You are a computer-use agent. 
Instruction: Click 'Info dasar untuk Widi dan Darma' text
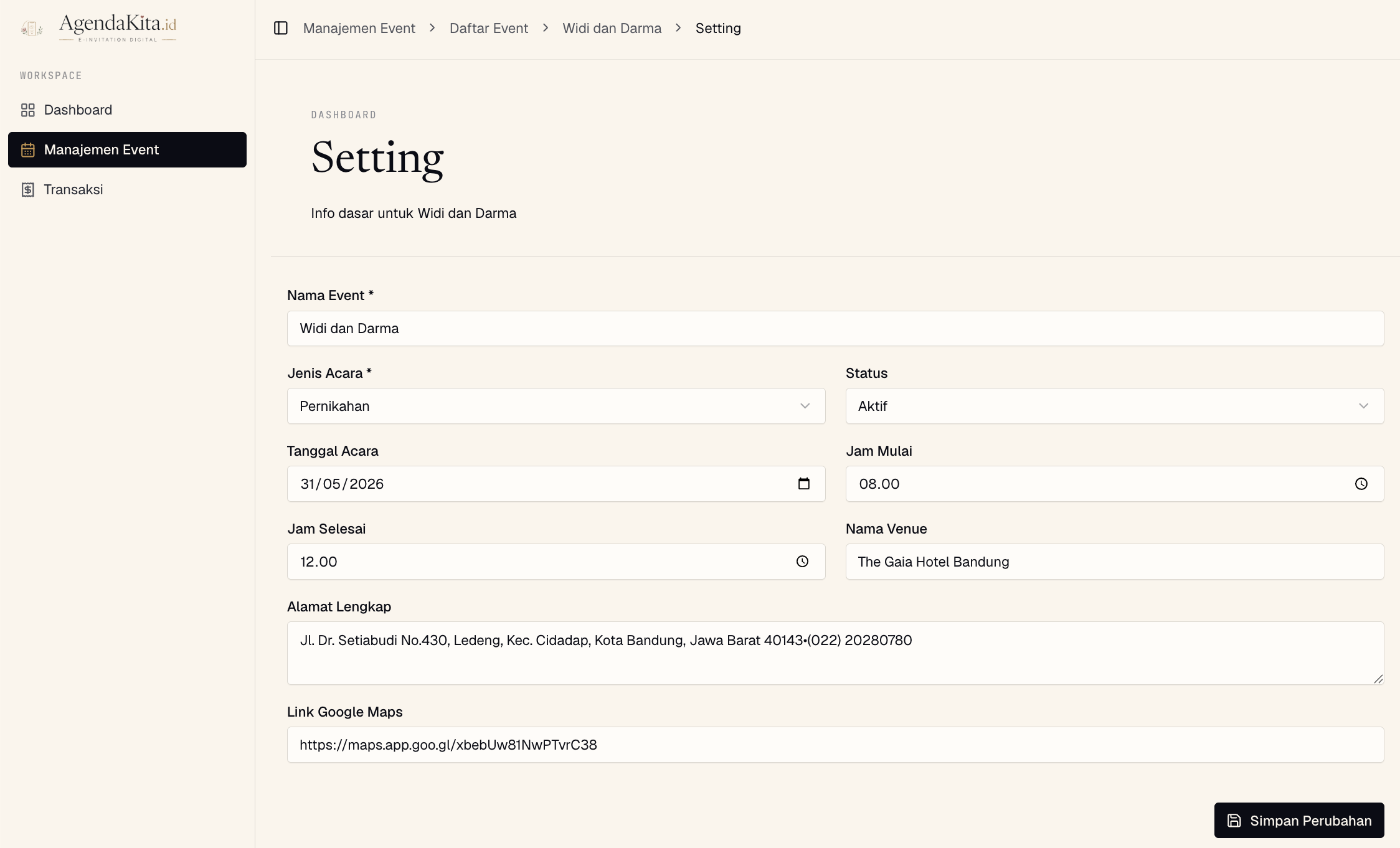[414, 213]
